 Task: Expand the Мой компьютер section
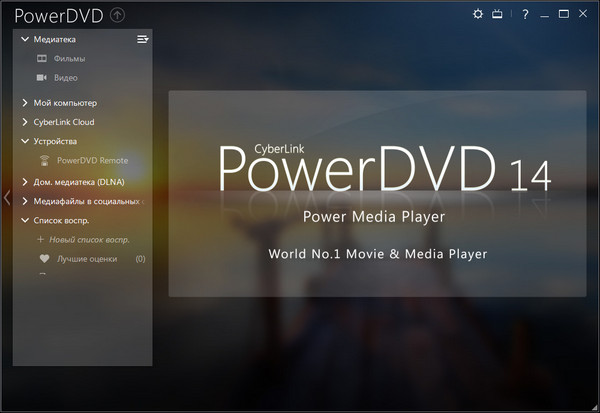(25, 103)
